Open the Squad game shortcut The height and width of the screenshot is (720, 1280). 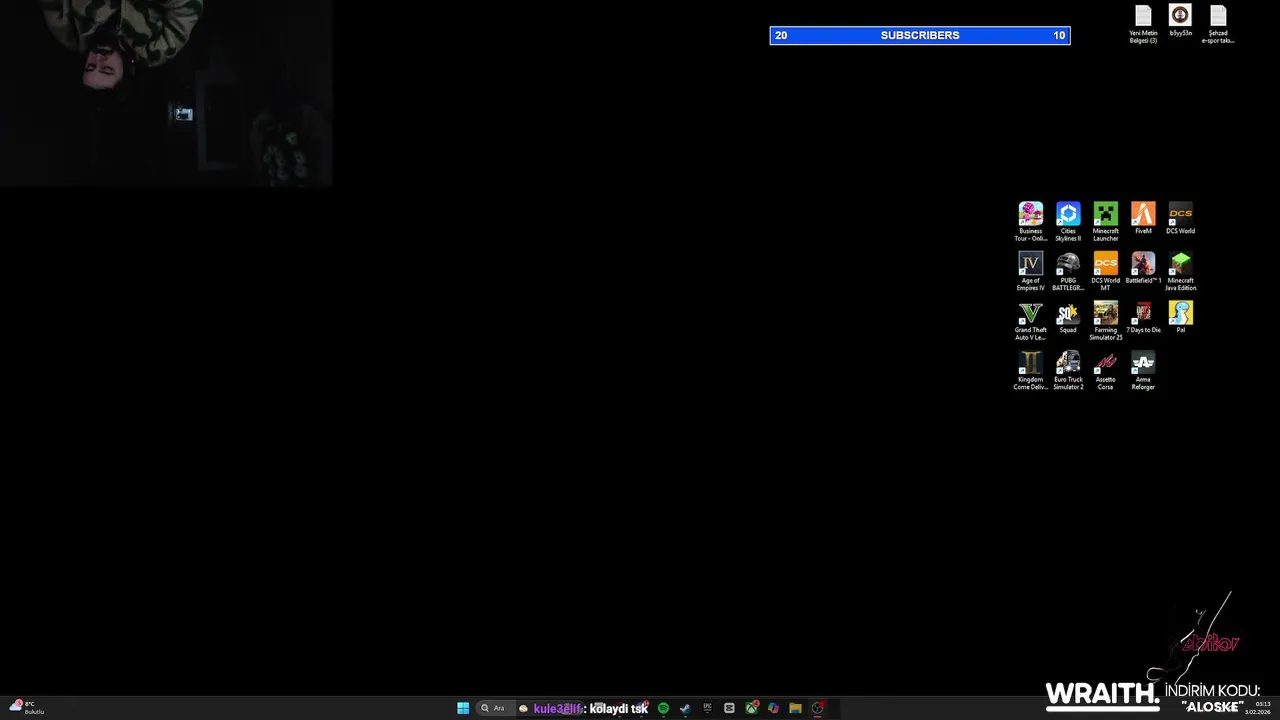1068,318
